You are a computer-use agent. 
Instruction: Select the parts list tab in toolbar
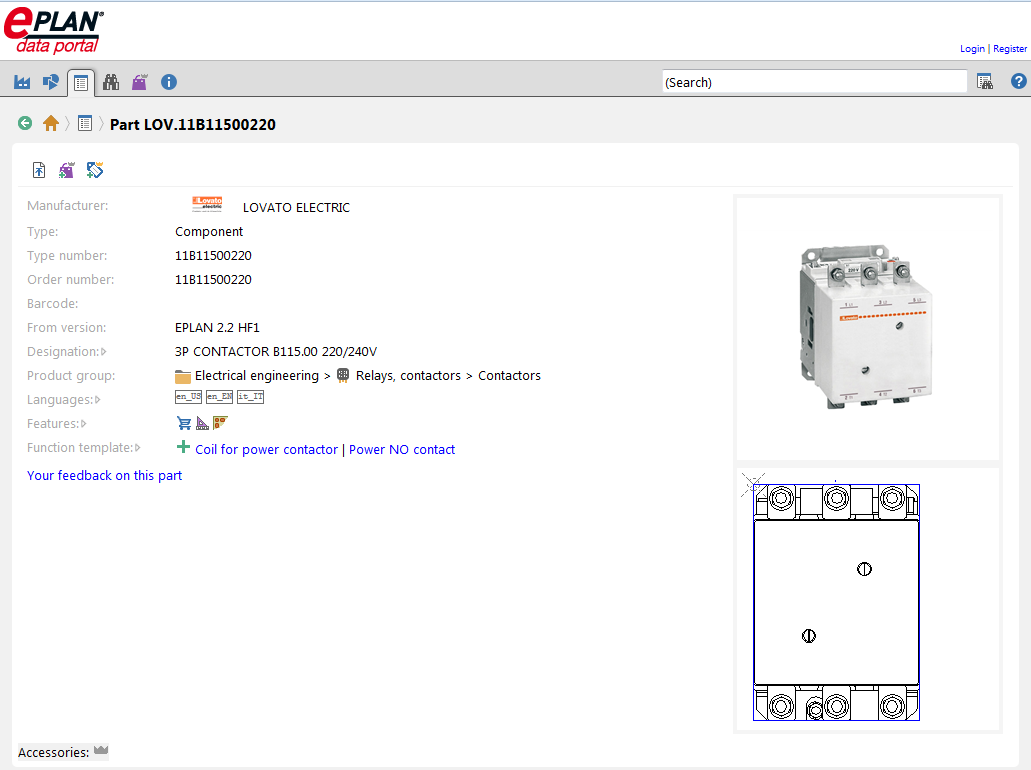81,82
